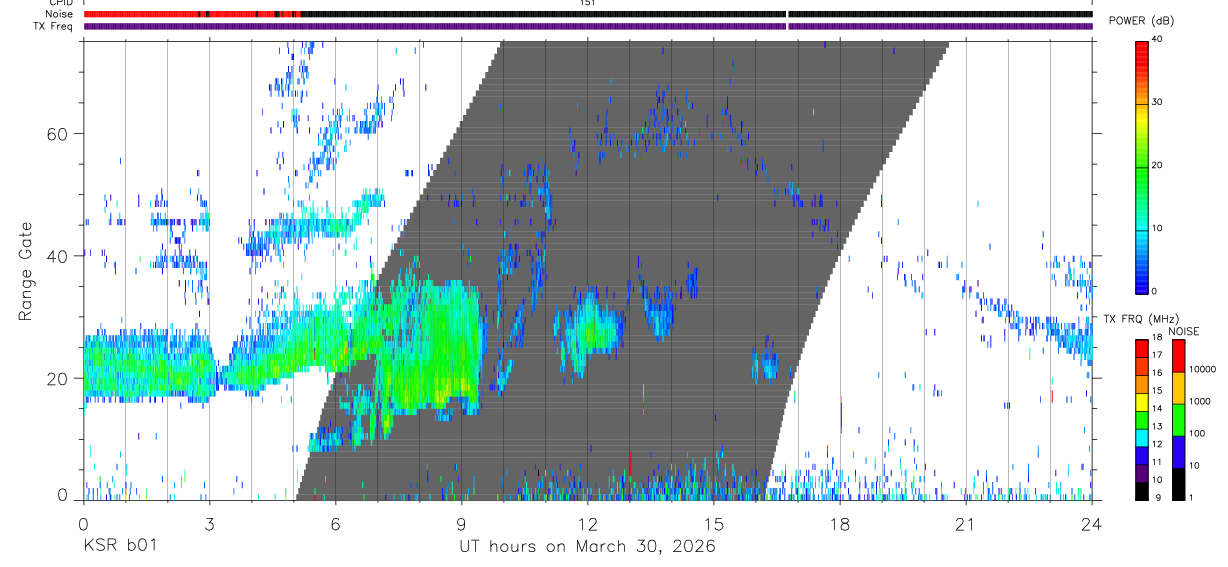The height and width of the screenshot is (567, 1228).
Task: Click the yellow segment of the TX FRQ colorbar
Action: coord(1142,402)
